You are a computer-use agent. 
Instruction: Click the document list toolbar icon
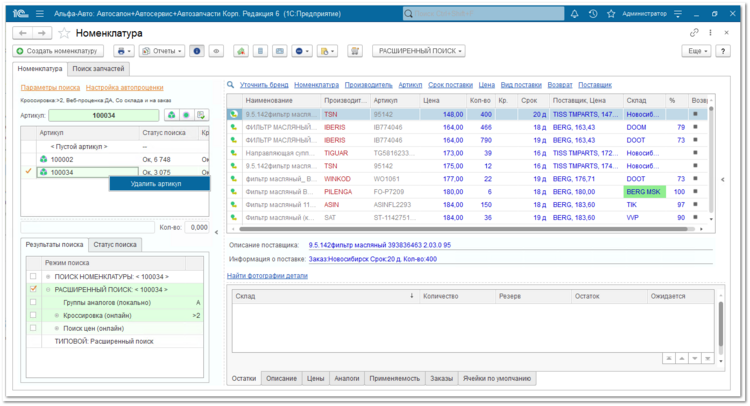260,51
